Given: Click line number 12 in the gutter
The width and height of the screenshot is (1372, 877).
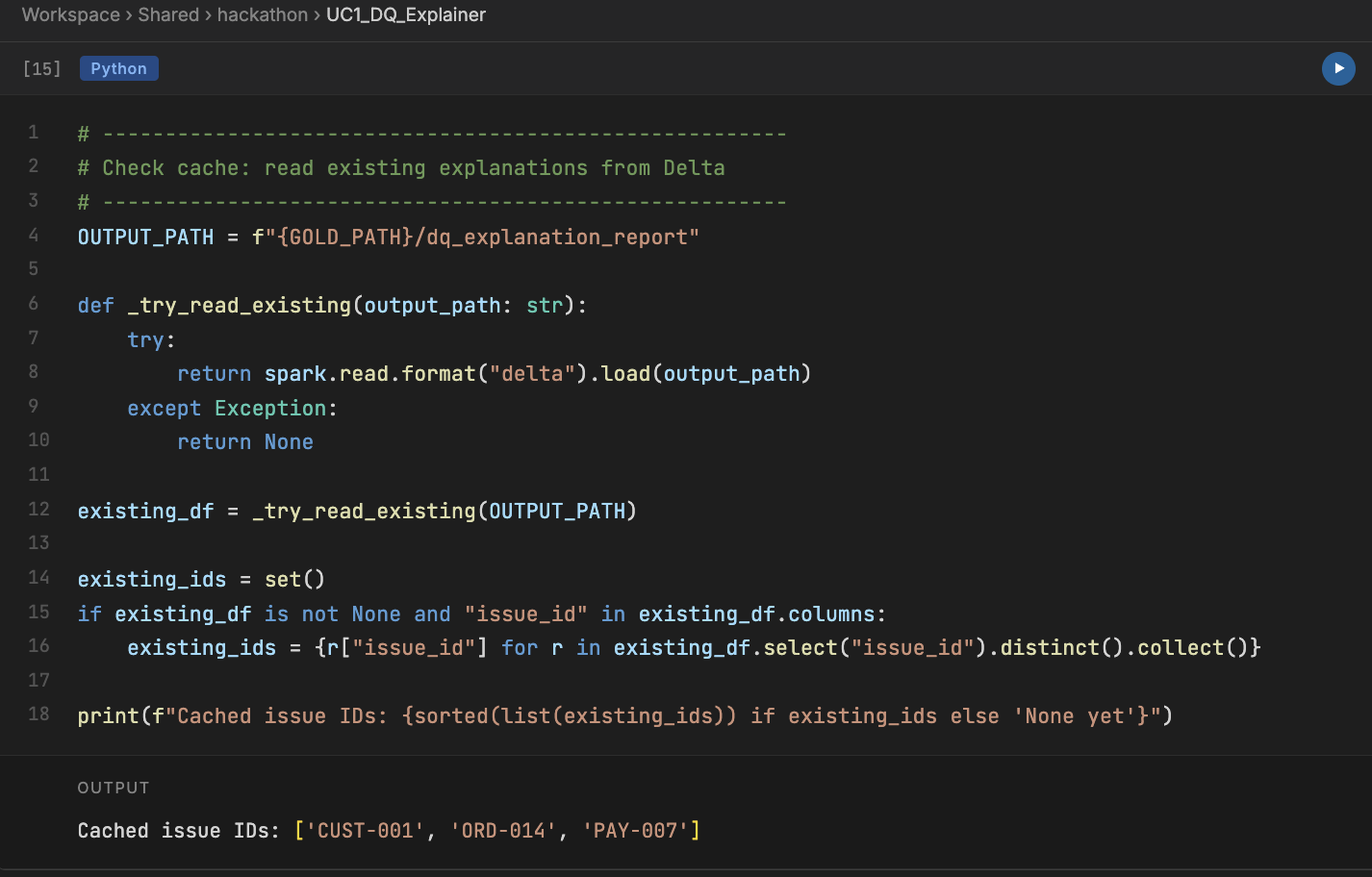Looking at the screenshot, I should click(x=38, y=511).
